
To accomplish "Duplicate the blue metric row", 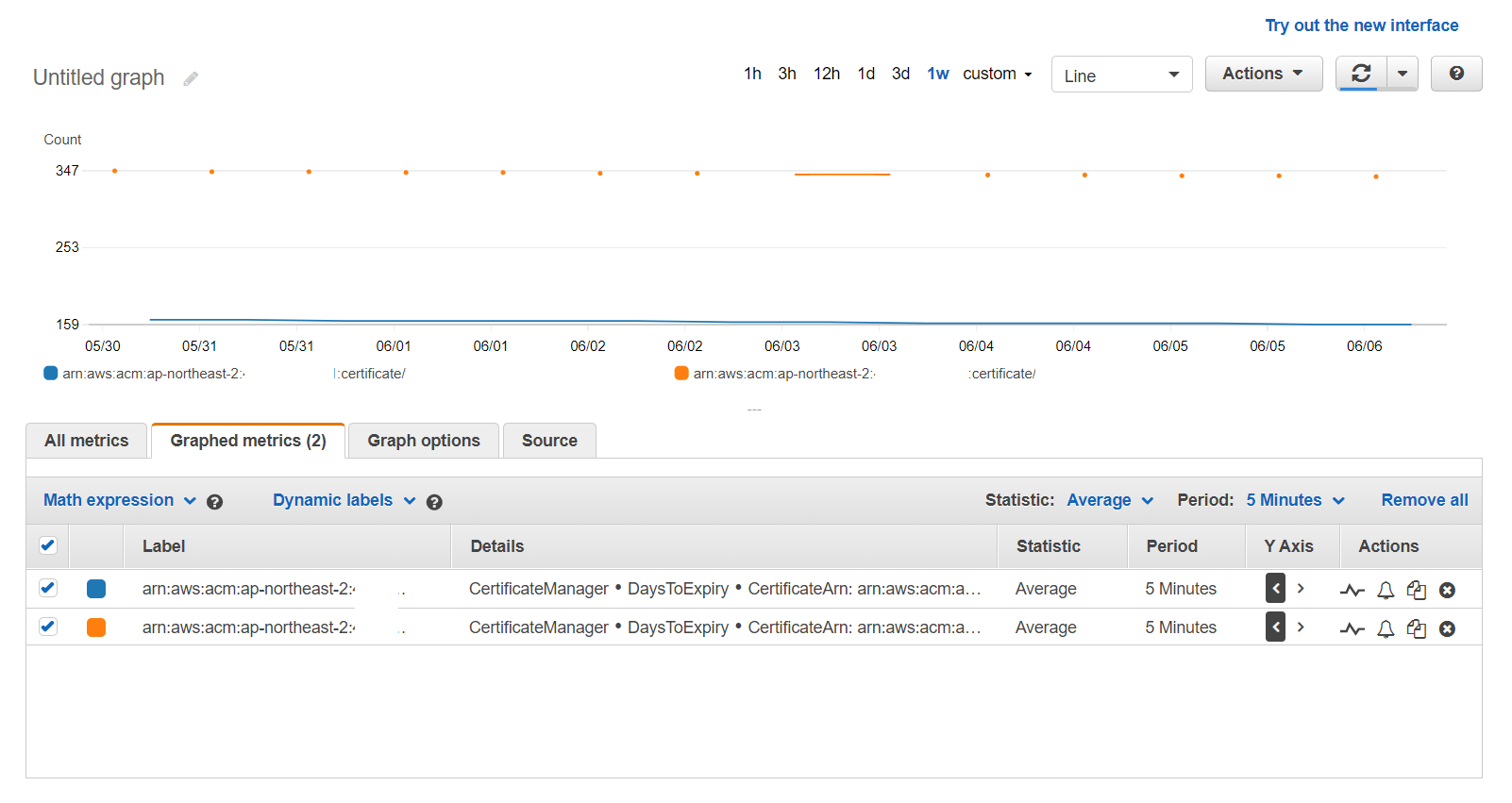I will tap(1416, 591).
